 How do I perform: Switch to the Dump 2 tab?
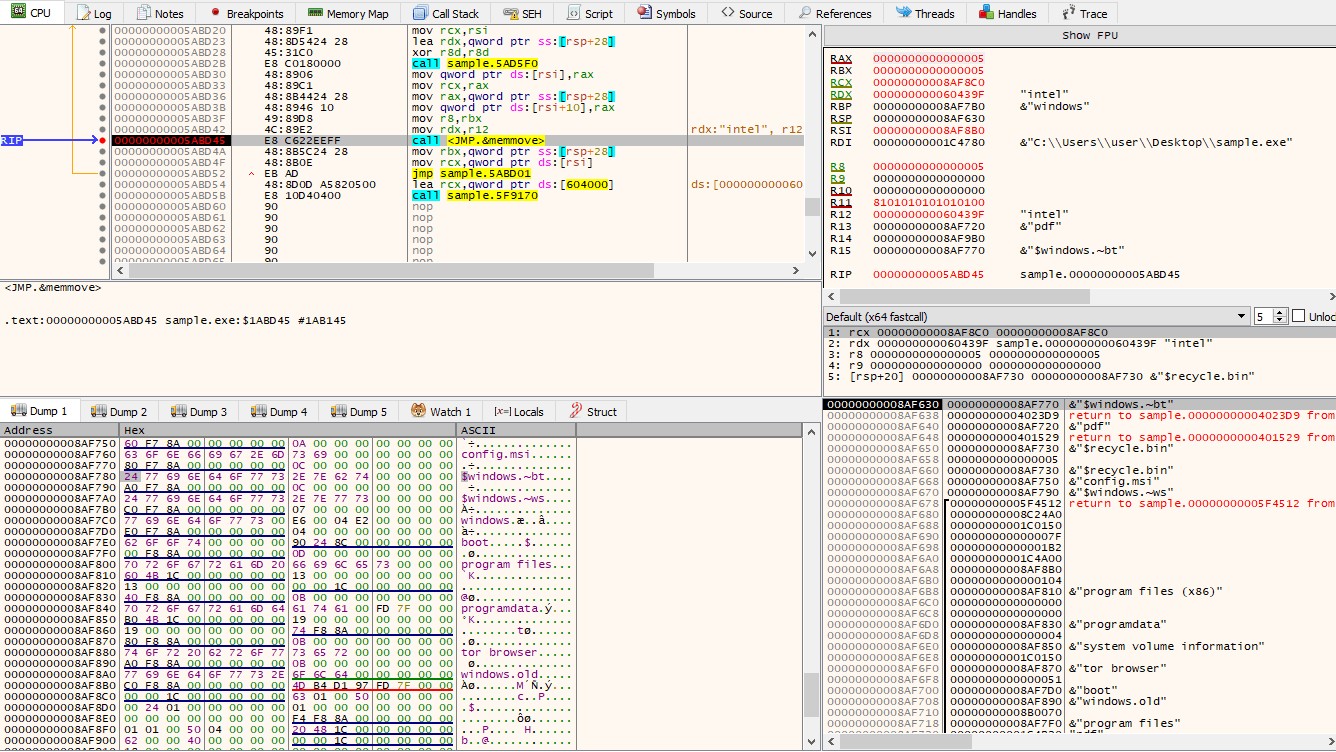click(x=119, y=411)
